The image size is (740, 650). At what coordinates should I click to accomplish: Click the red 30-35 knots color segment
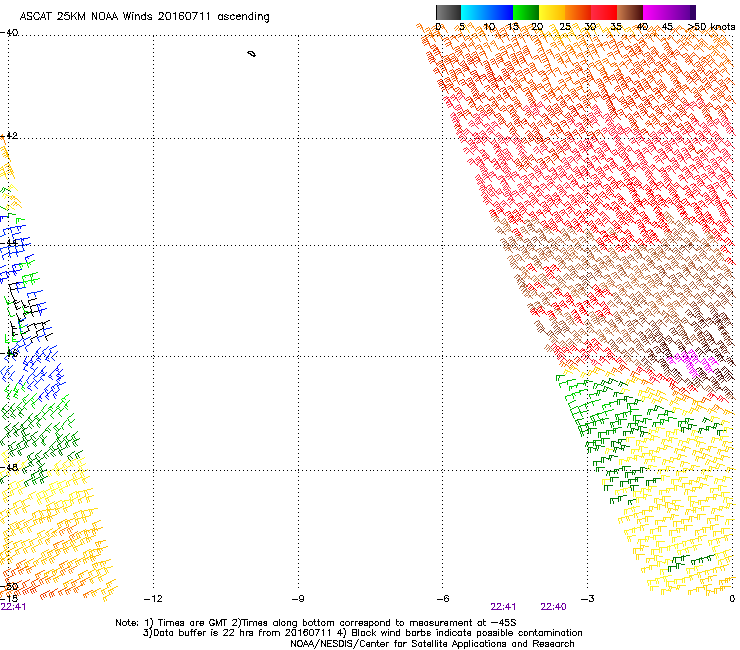[604, 12]
